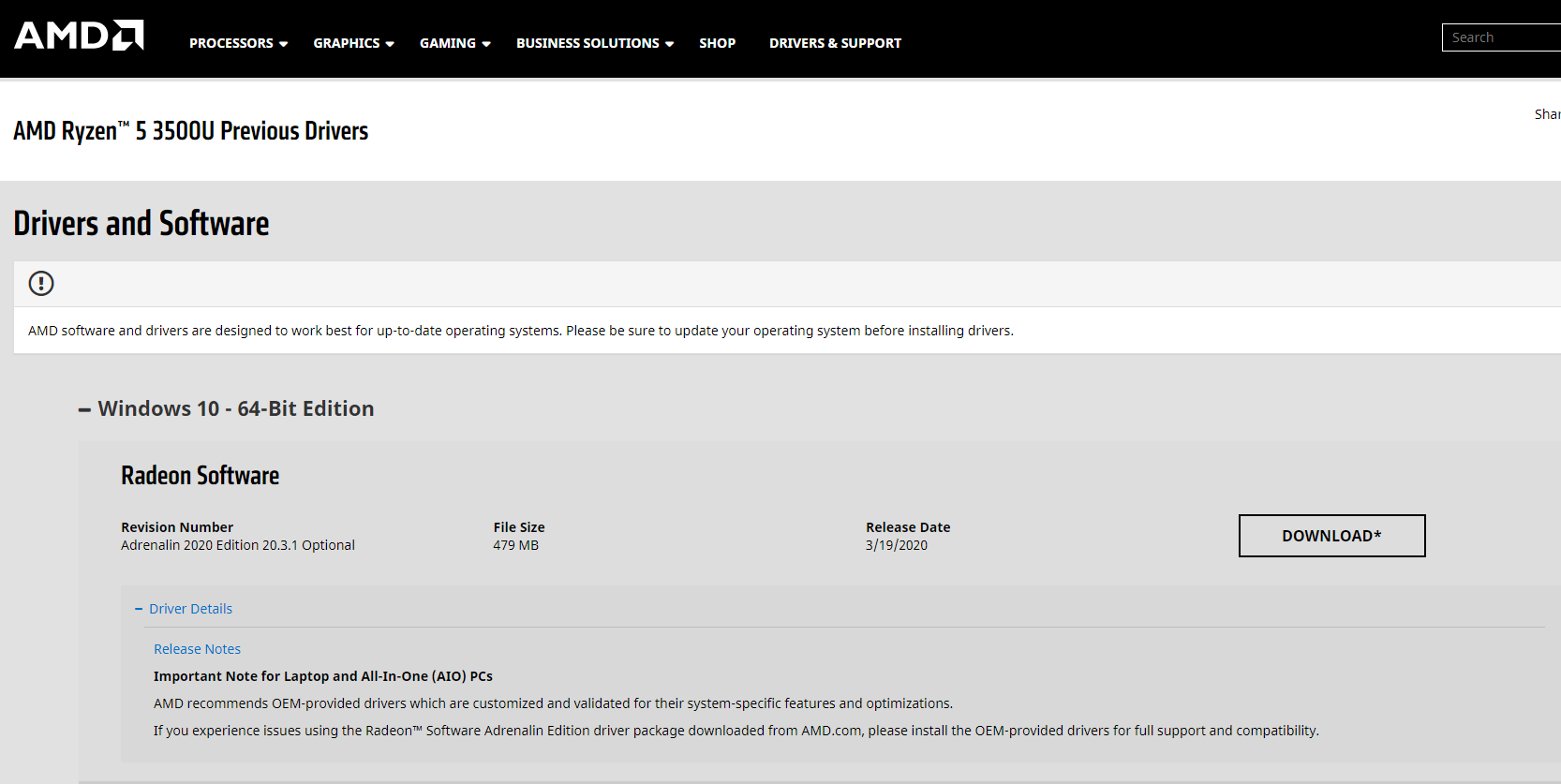Click the exclamation notice icon
The image size is (1561, 784).
(x=41, y=283)
